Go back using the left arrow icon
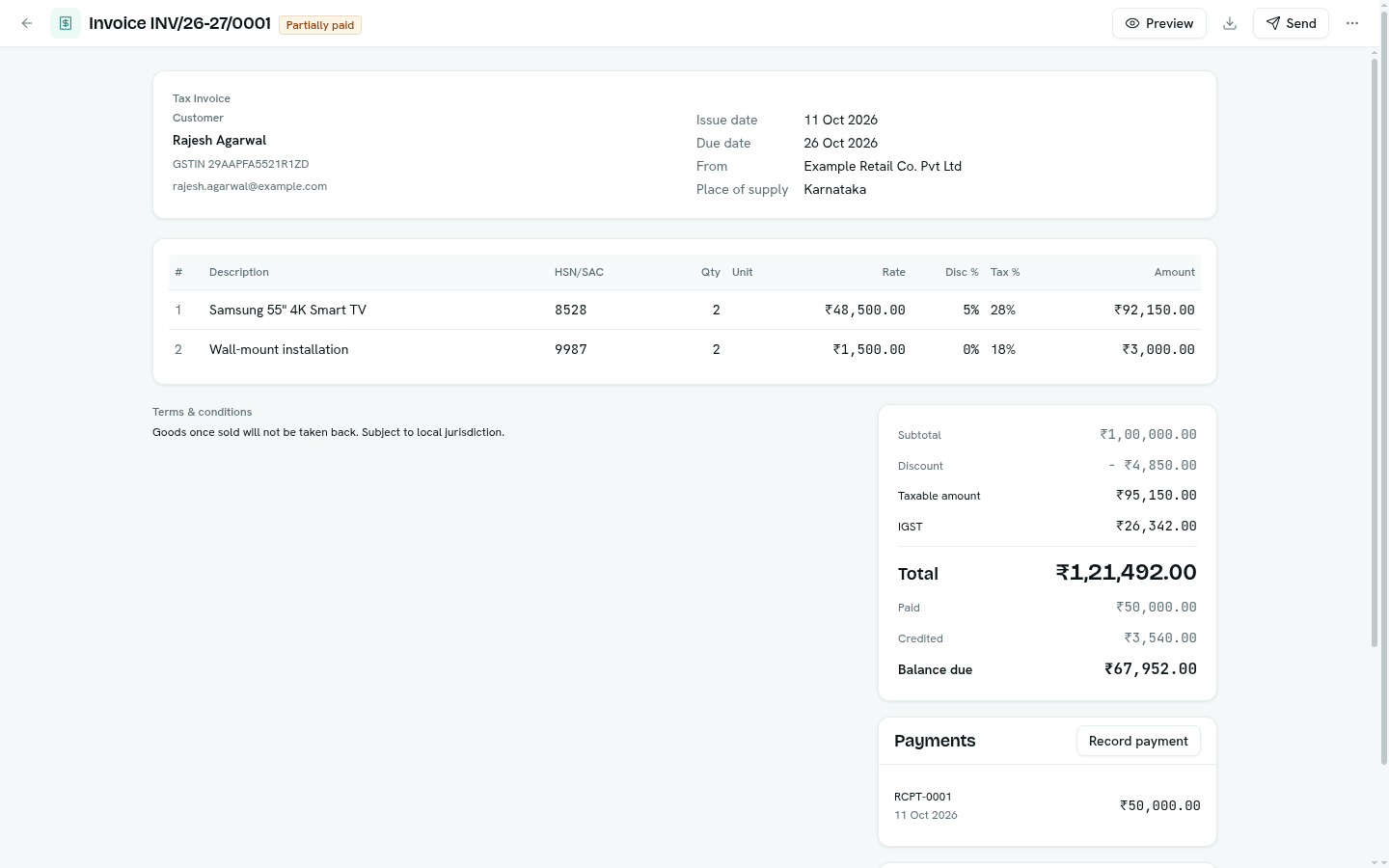Viewport: 1389px width, 868px height. tap(27, 23)
